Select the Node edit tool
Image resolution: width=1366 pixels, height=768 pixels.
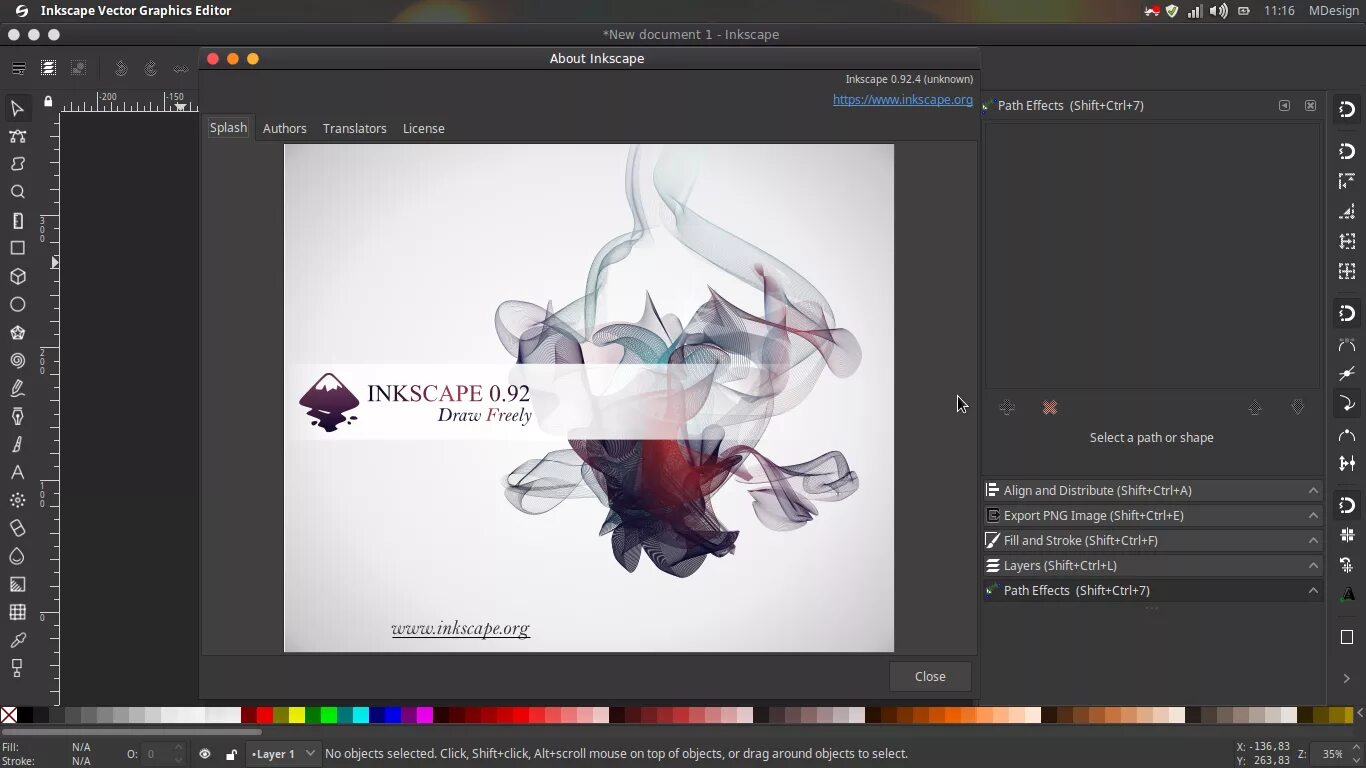coord(17,136)
